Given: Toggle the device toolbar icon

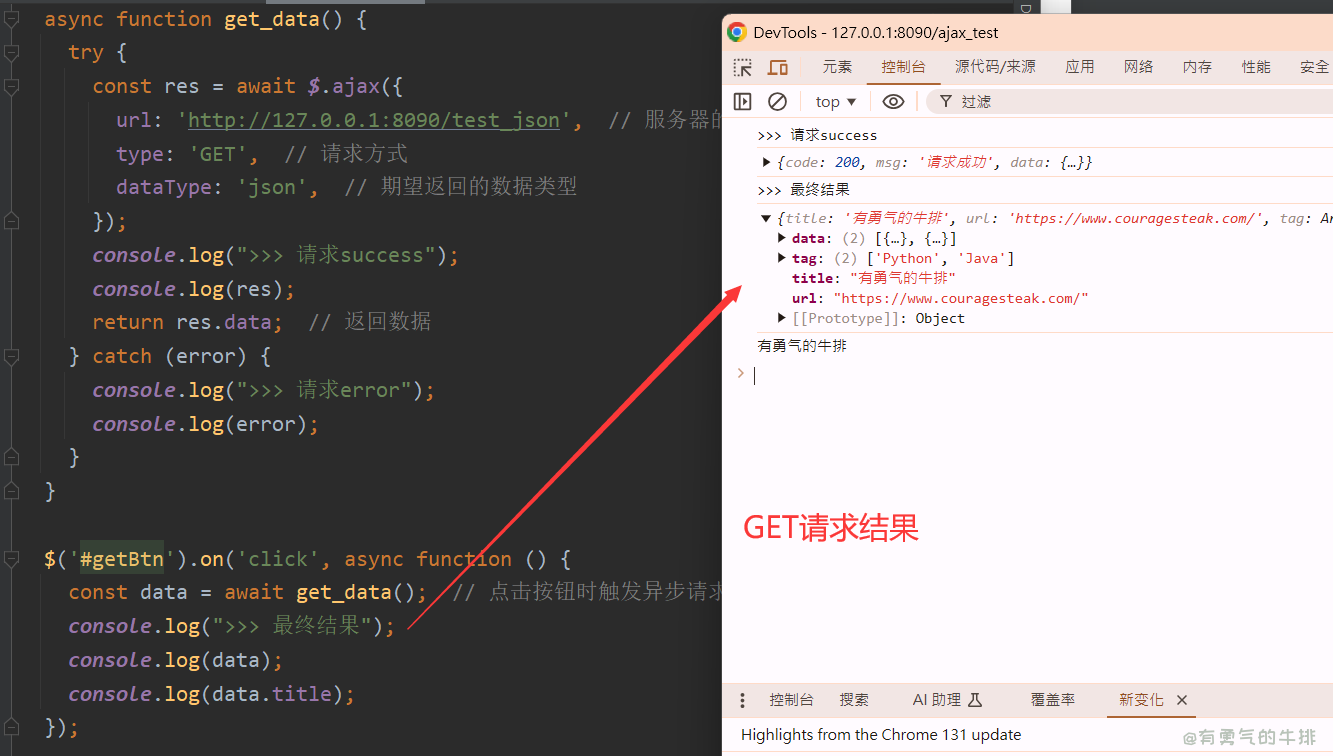Looking at the screenshot, I should pos(778,67).
